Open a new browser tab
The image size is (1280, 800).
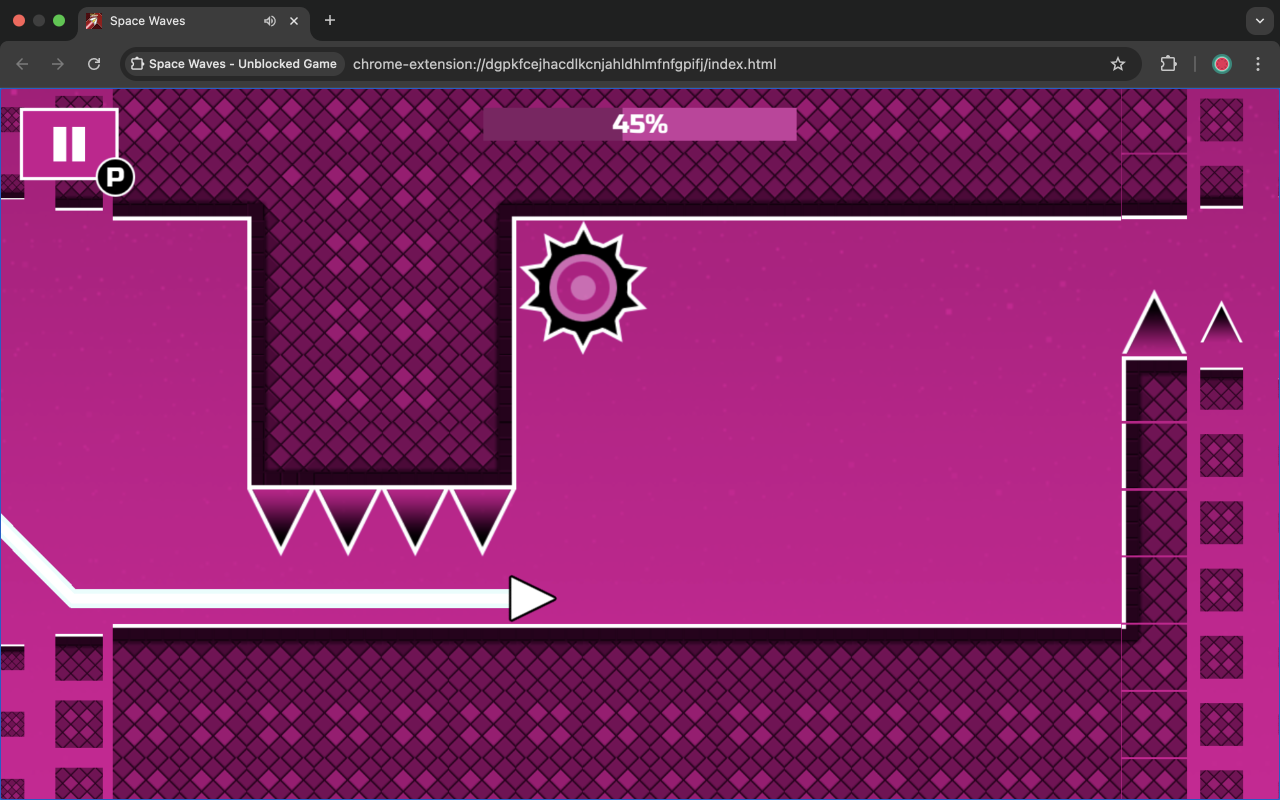coord(330,21)
